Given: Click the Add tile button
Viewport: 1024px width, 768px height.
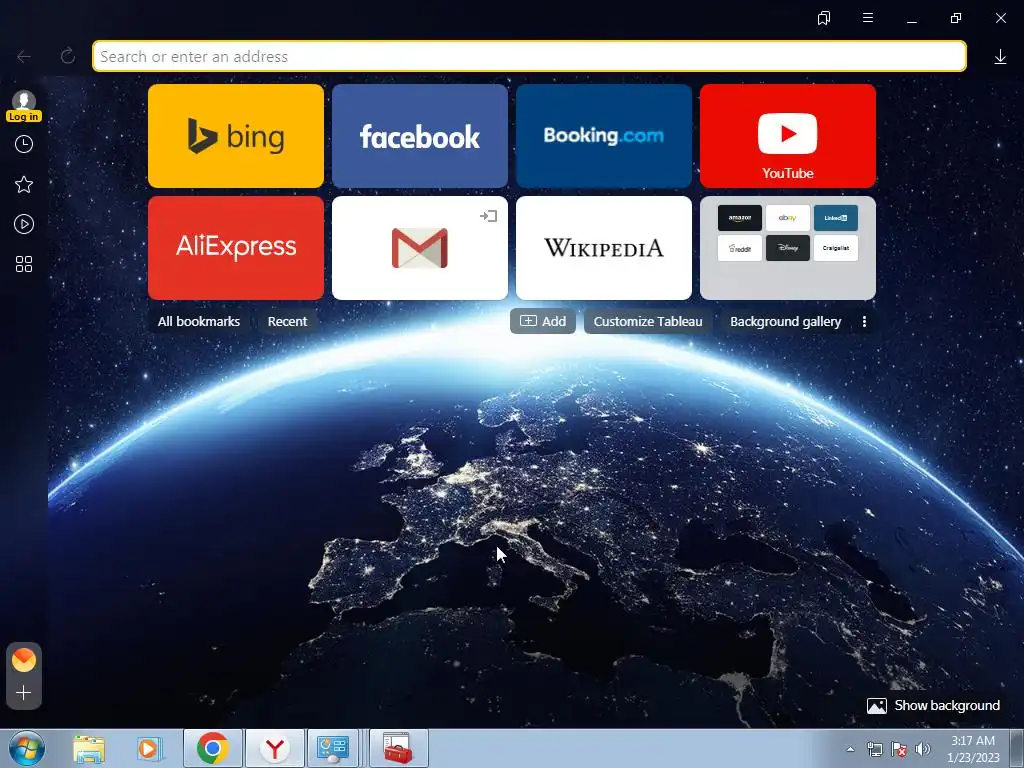Looking at the screenshot, I should [543, 321].
